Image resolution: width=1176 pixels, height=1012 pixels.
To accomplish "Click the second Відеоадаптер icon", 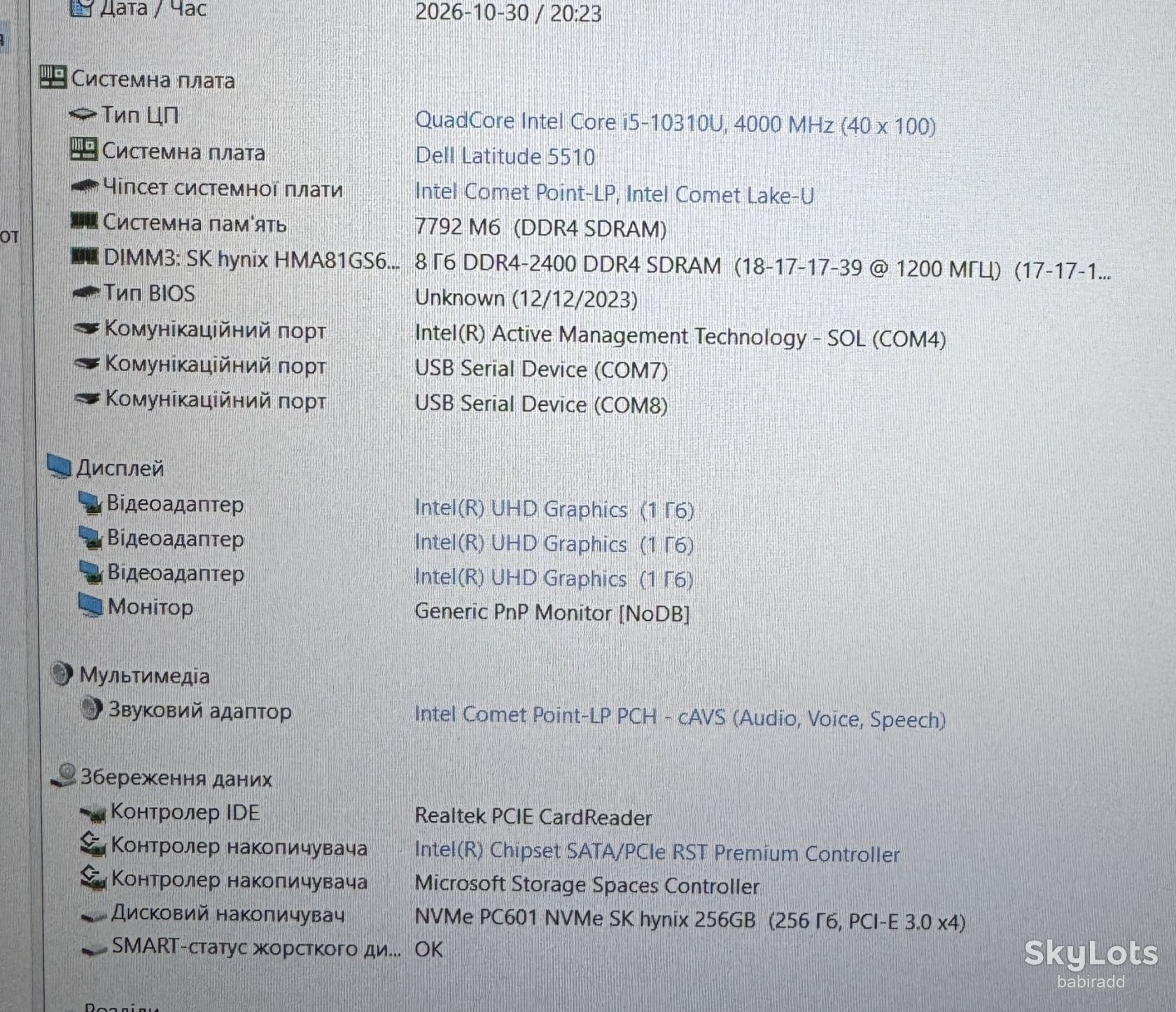I will click(90, 537).
